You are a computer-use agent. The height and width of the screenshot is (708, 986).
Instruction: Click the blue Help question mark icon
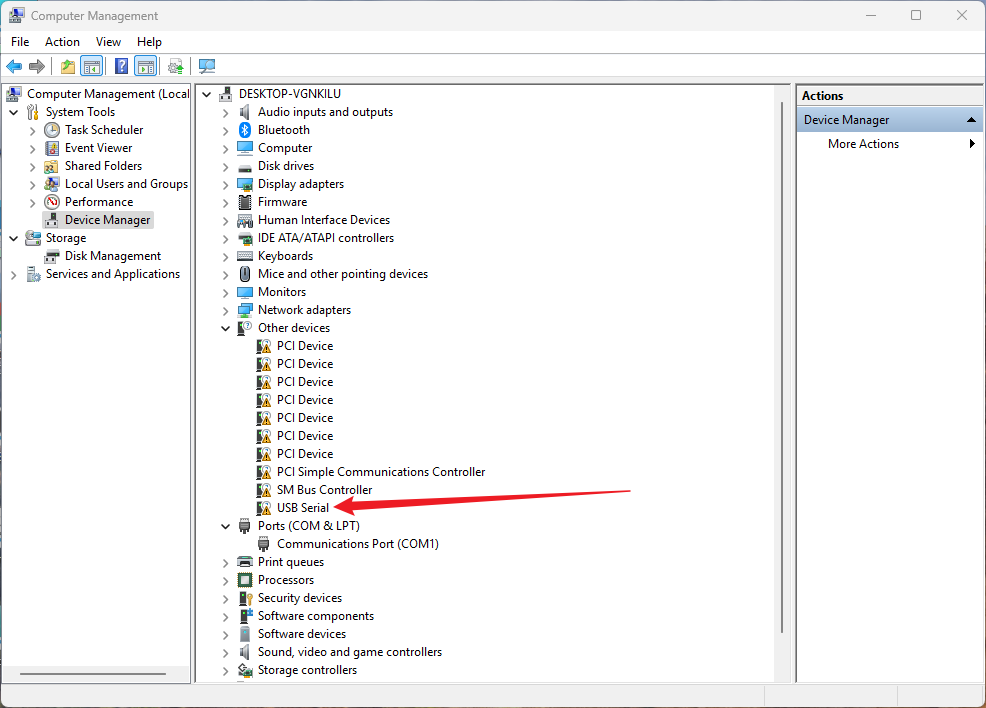click(121, 66)
